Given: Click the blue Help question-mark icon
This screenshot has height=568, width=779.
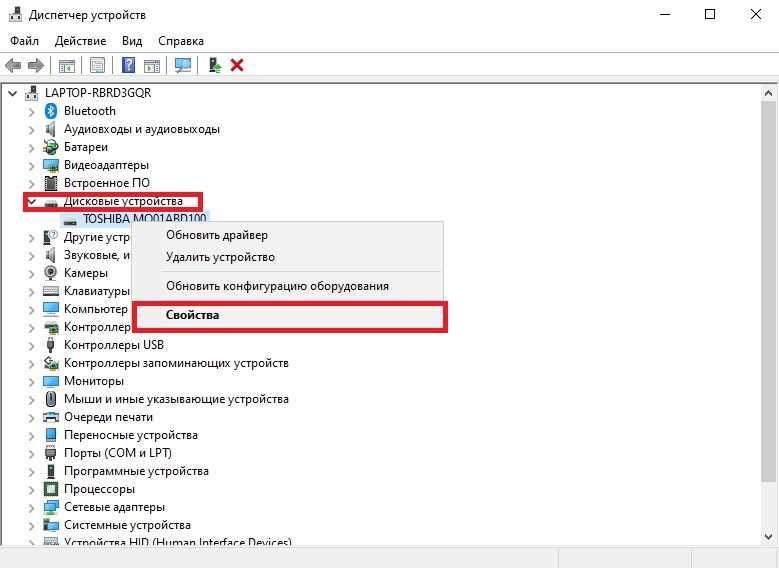Looking at the screenshot, I should [128, 65].
